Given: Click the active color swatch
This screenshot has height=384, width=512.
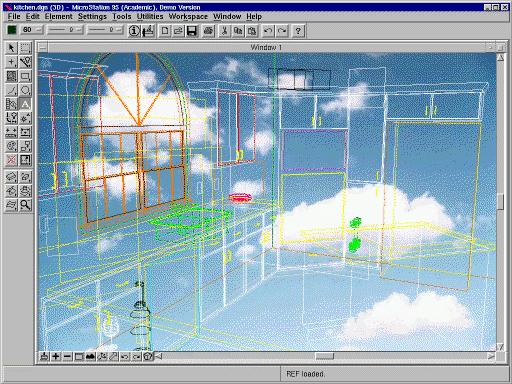Looking at the screenshot, I should pos(12,30).
